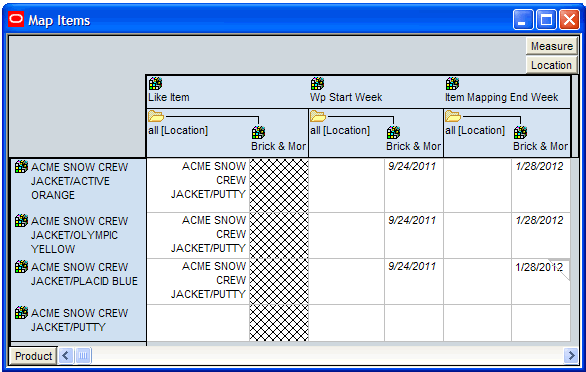Click the empty Like Item cell in JACKET/PUTTY row

tap(198, 323)
